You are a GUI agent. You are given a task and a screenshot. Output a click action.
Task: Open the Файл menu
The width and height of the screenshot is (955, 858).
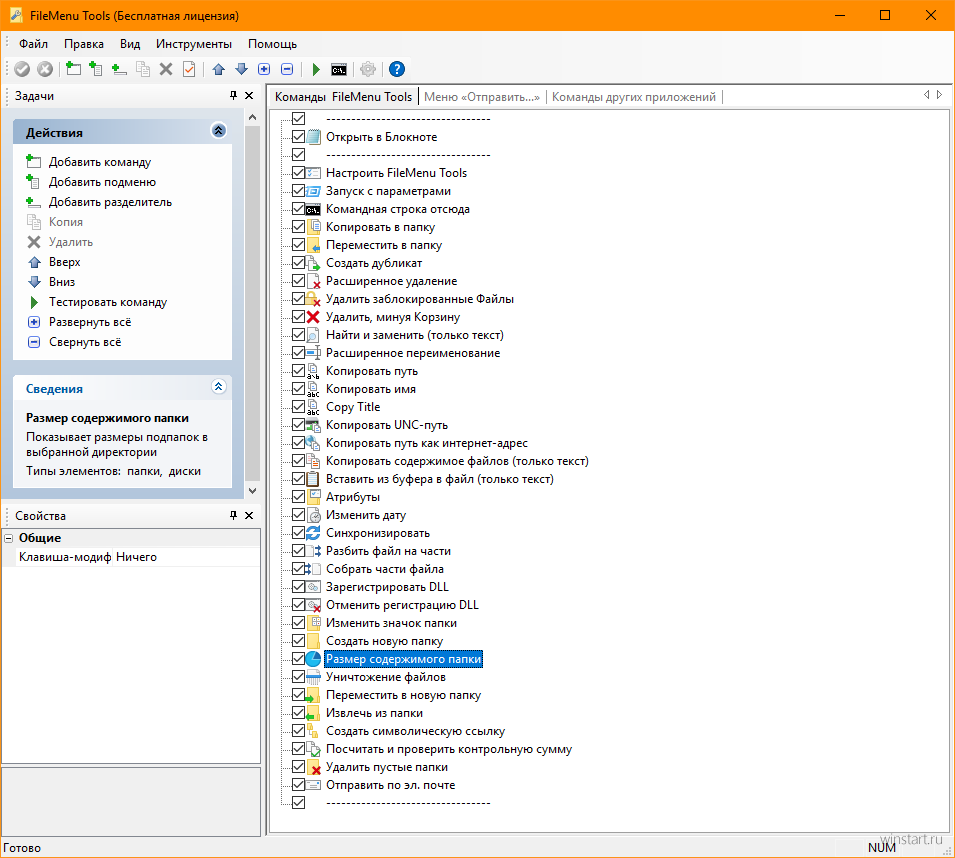point(33,44)
